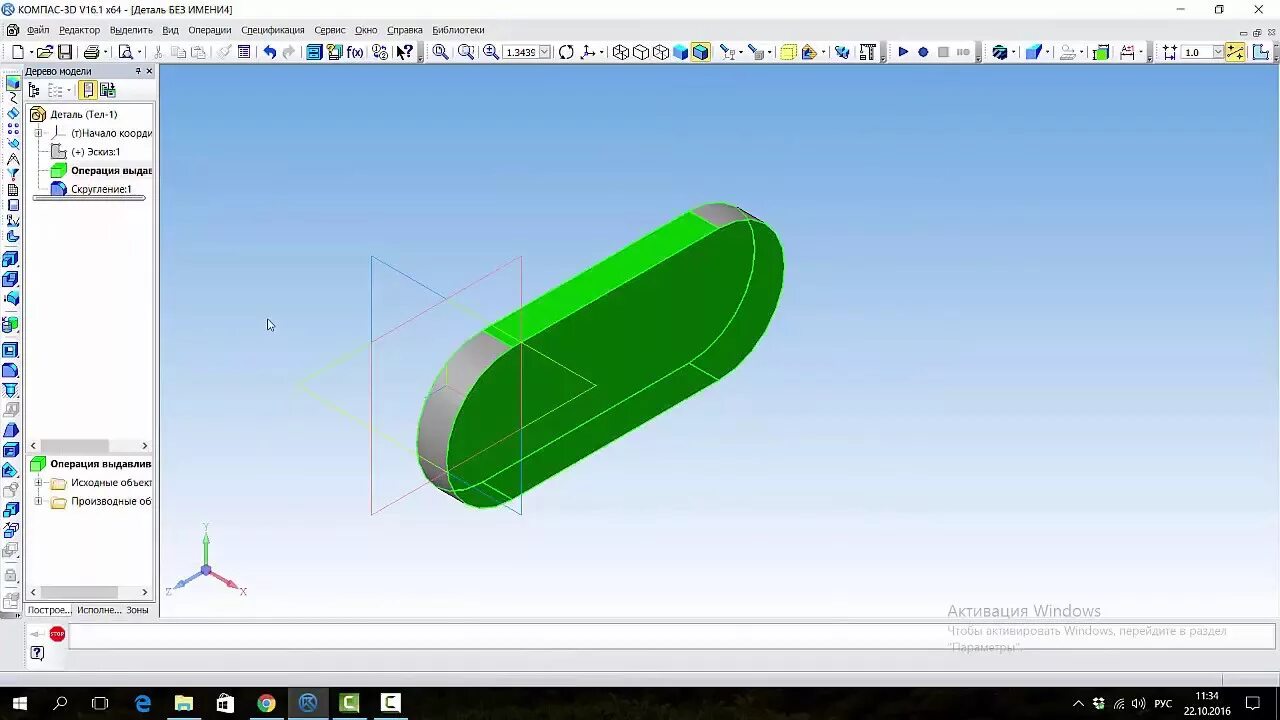
Task: Open the step value 1.0 dropdown
Action: coord(1217,52)
